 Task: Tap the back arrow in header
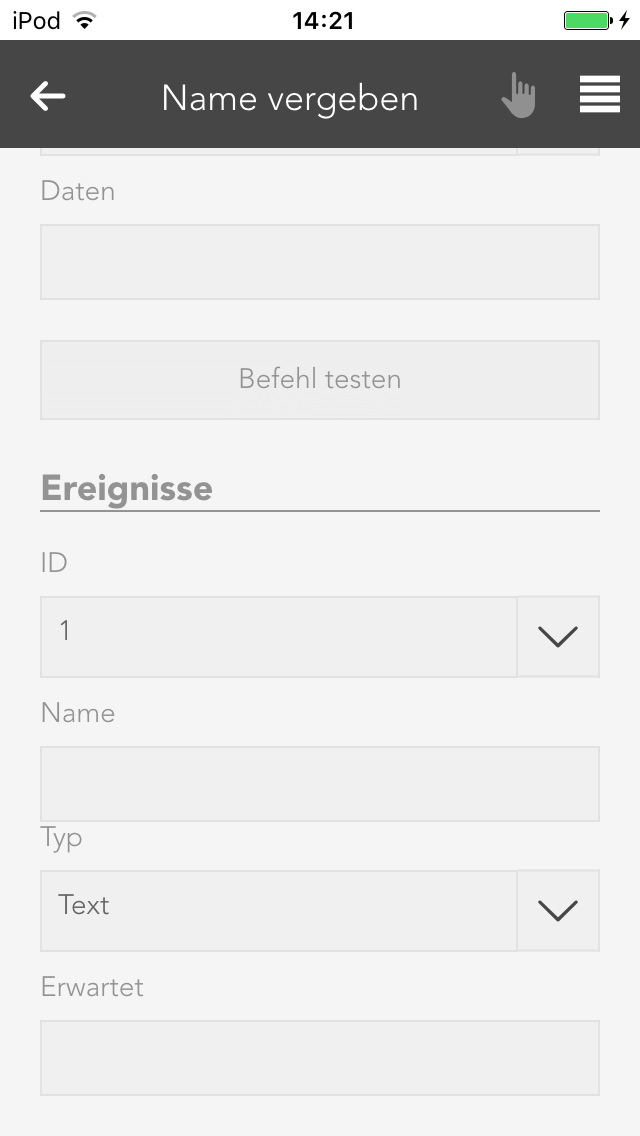pos(48,97)
